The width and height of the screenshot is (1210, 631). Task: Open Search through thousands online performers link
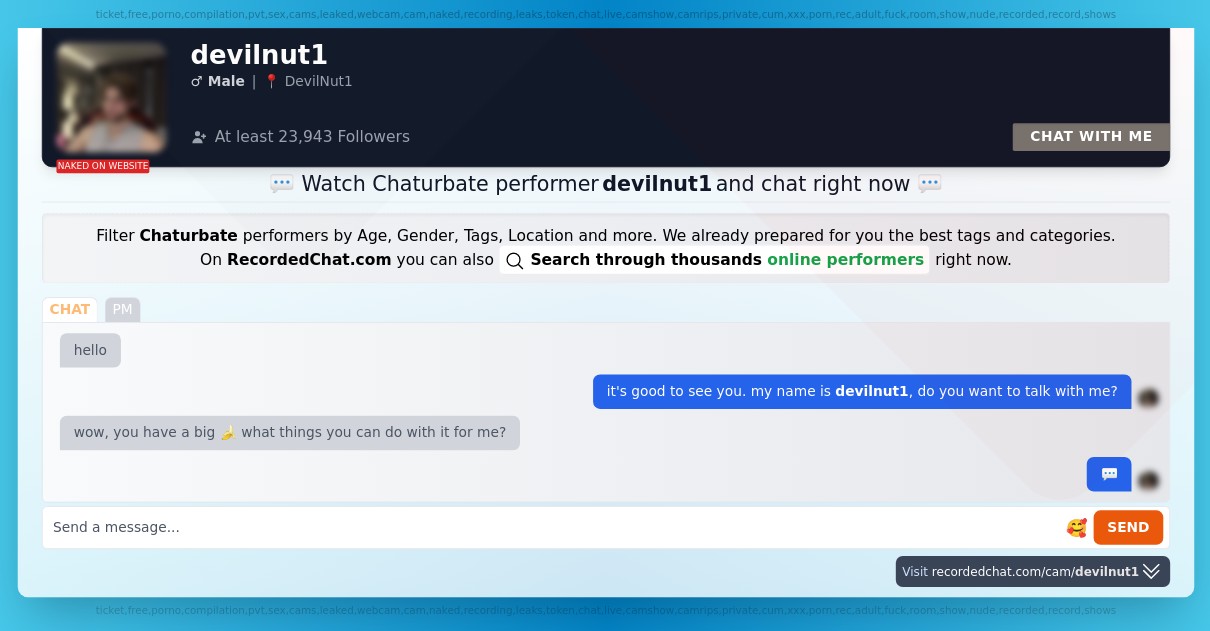point(714,260)
